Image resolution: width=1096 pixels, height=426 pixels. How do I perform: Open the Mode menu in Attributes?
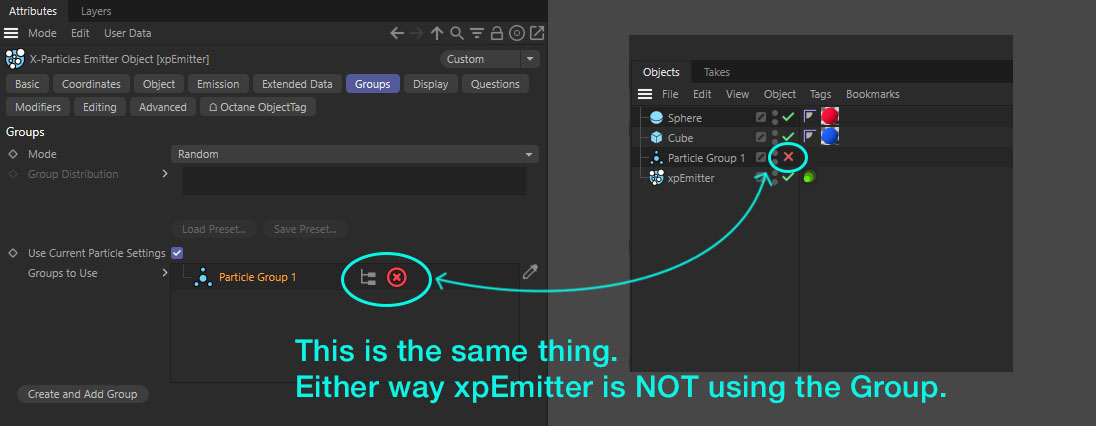tap(42, 33)
